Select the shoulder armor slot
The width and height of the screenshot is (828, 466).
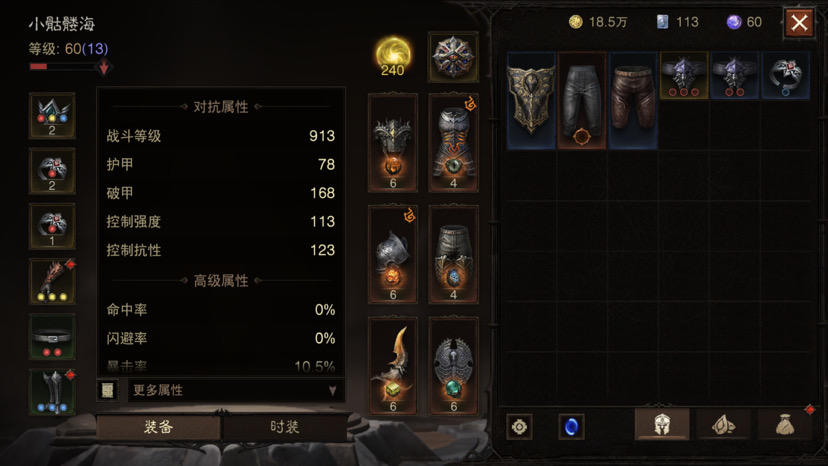[392, 254]
